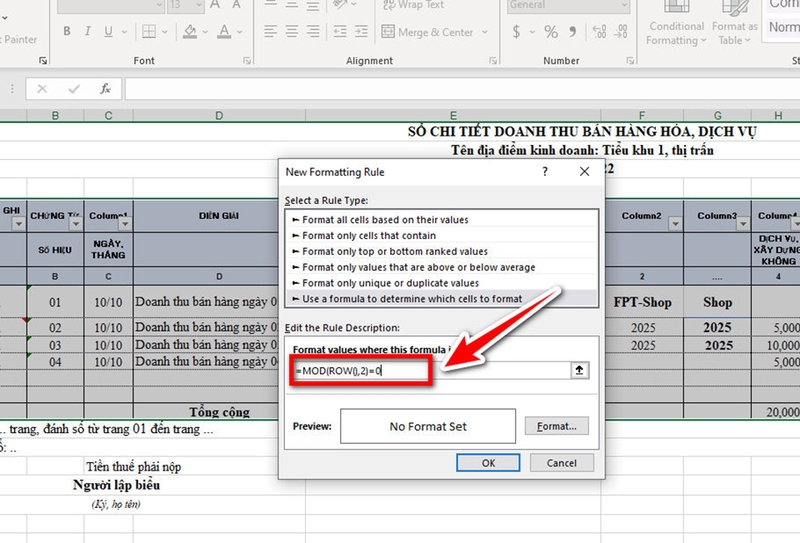Open Alignment settings dialog launcher
This screenshot has width=800, height=543.
[x=493, y=61]
